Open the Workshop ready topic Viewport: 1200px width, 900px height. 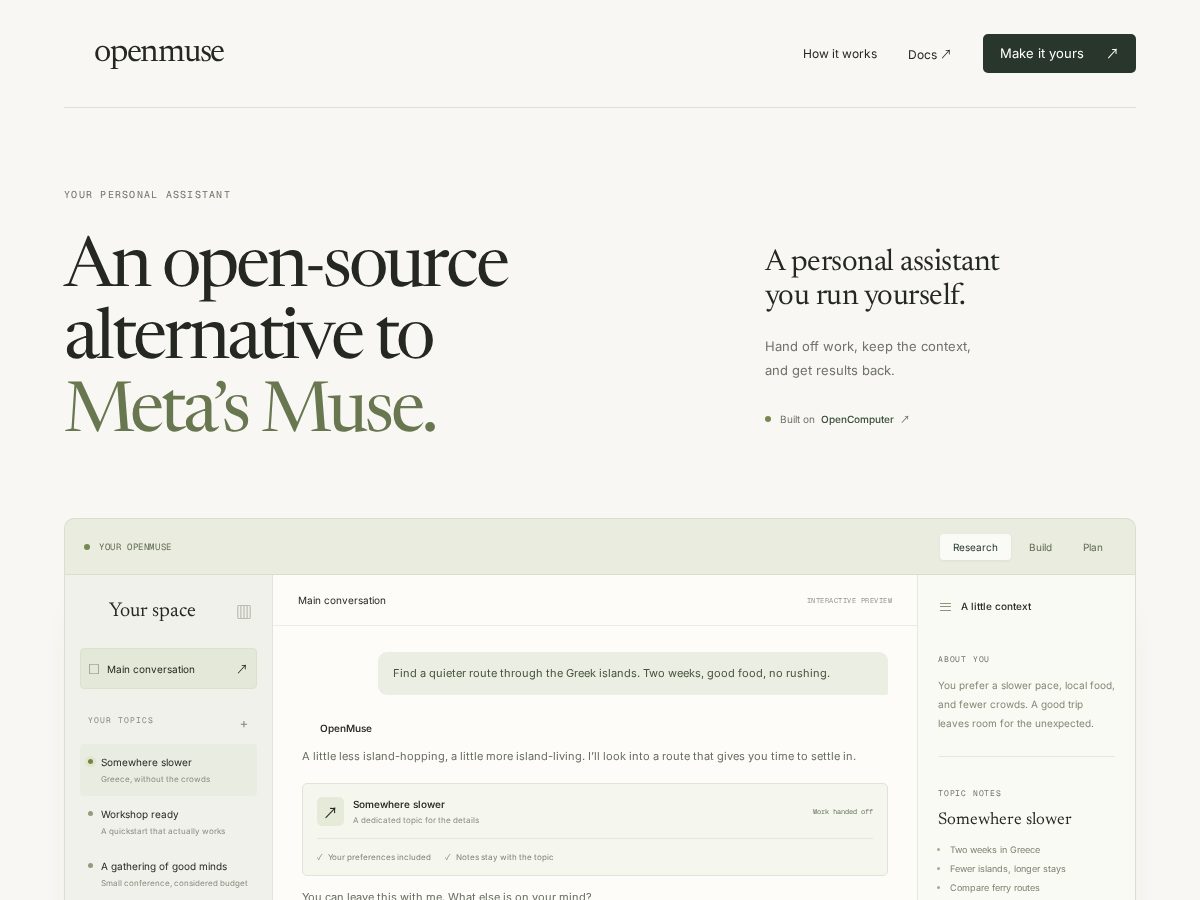pos(168,822)
